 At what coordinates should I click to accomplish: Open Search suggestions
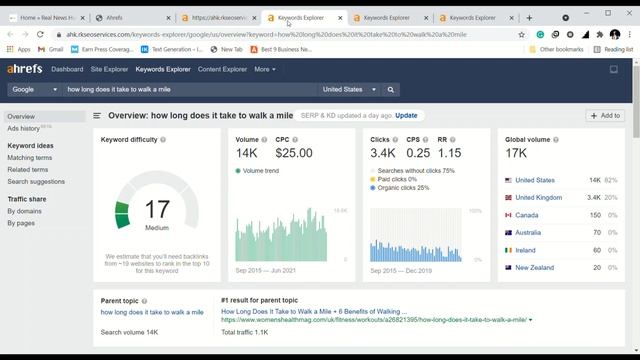(36, 182)
